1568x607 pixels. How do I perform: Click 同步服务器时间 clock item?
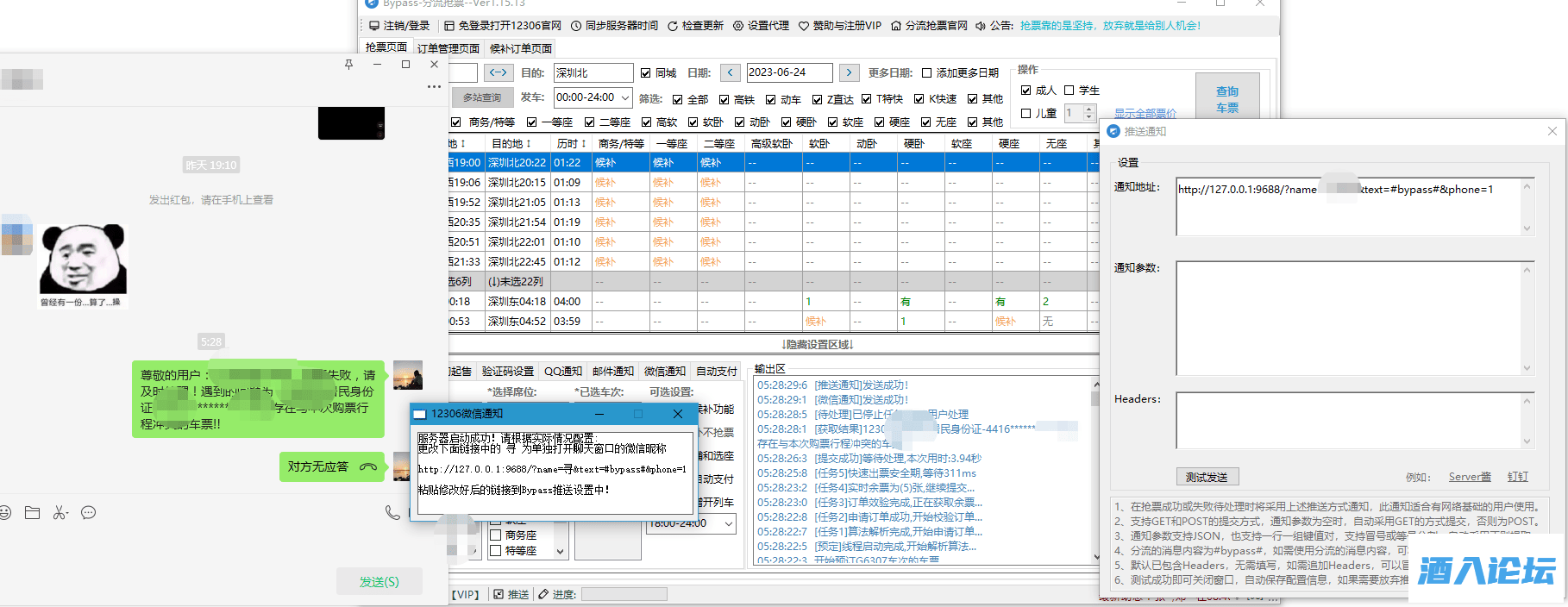pyautogui.click(x=614, y=26)
